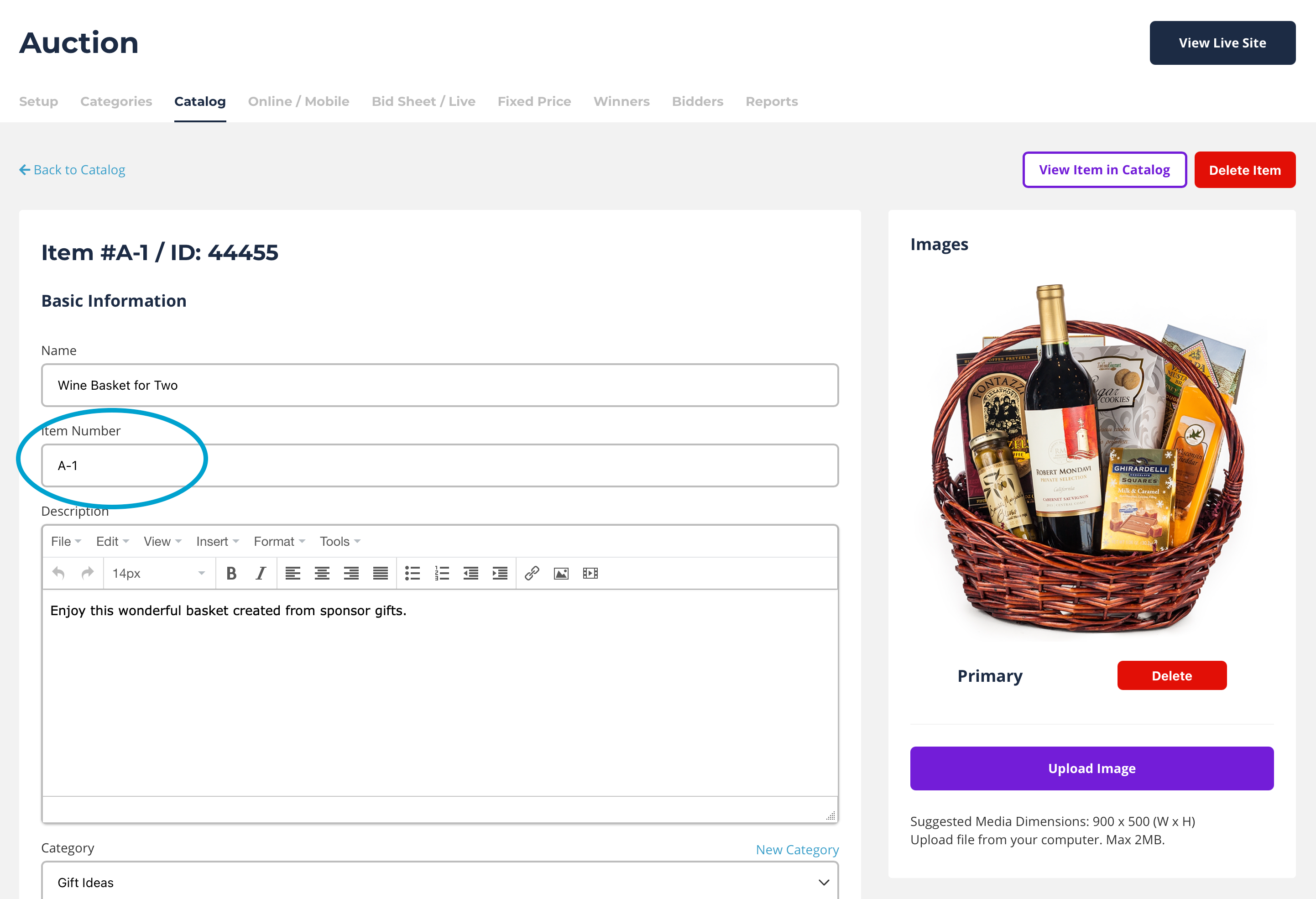Expand the Gift Ideas category dropdown

(439, 882)
